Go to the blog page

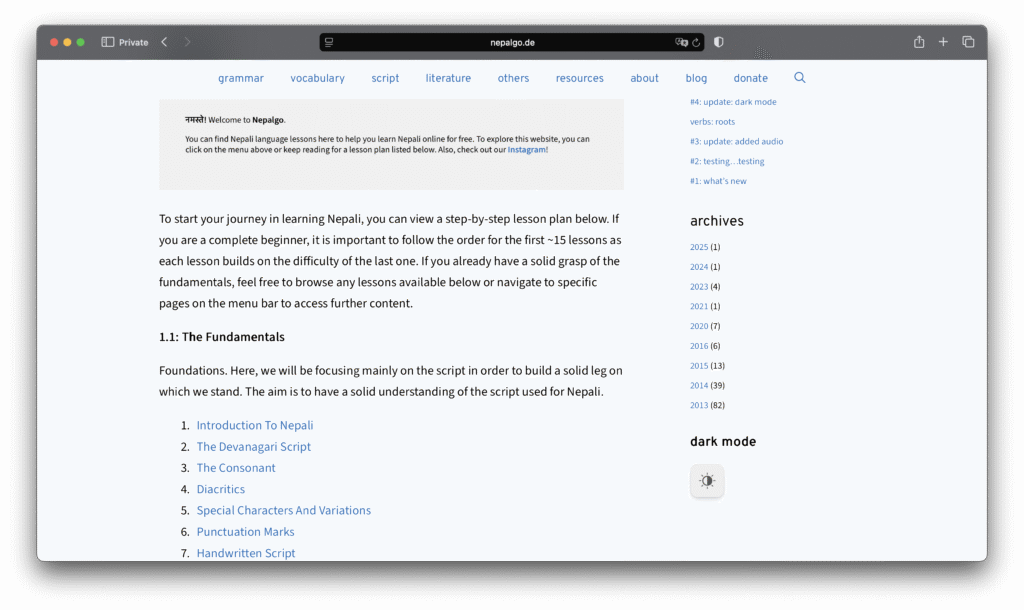(x=696, y=78)
